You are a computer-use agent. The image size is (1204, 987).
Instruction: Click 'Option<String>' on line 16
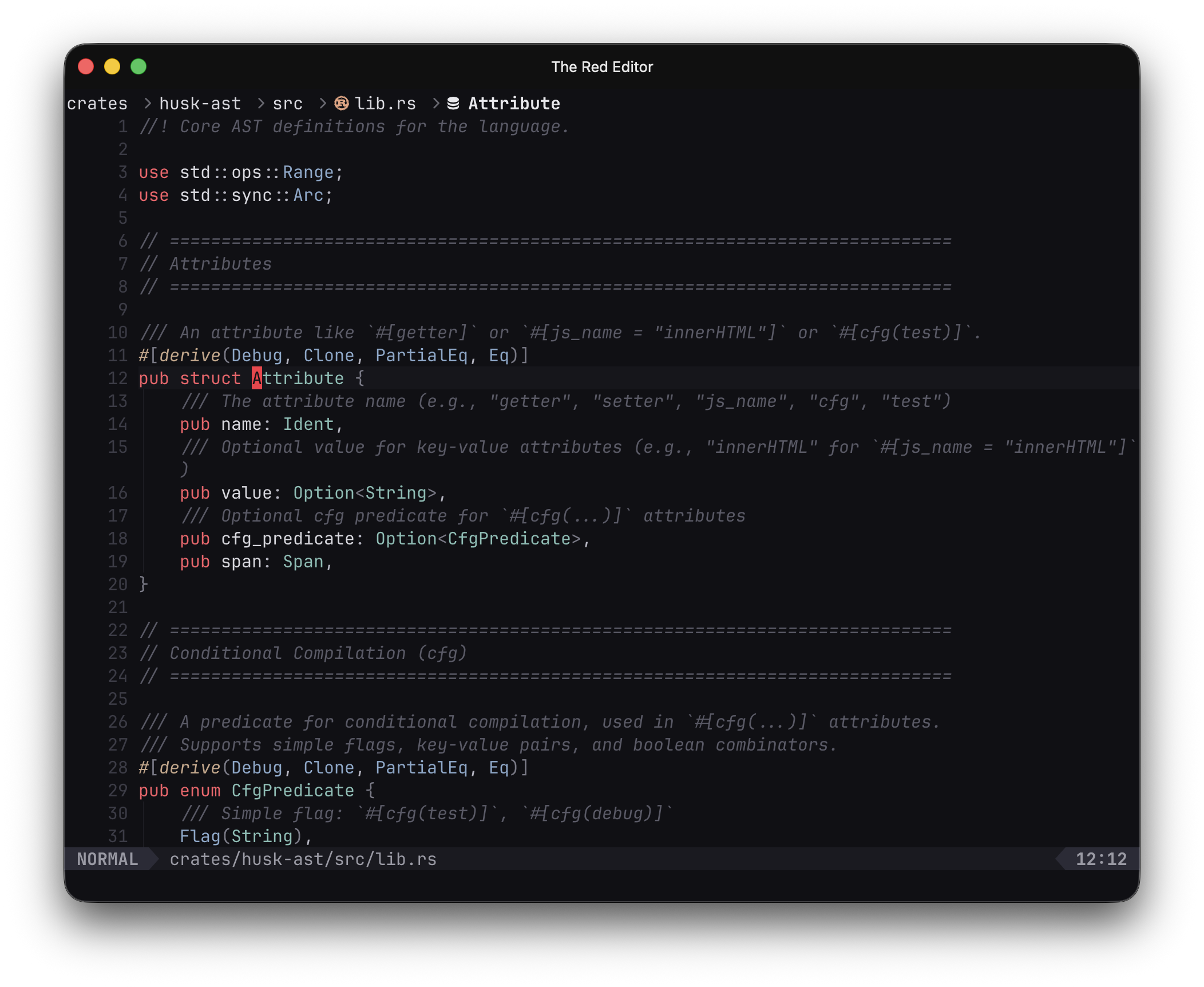click(365, 493)
